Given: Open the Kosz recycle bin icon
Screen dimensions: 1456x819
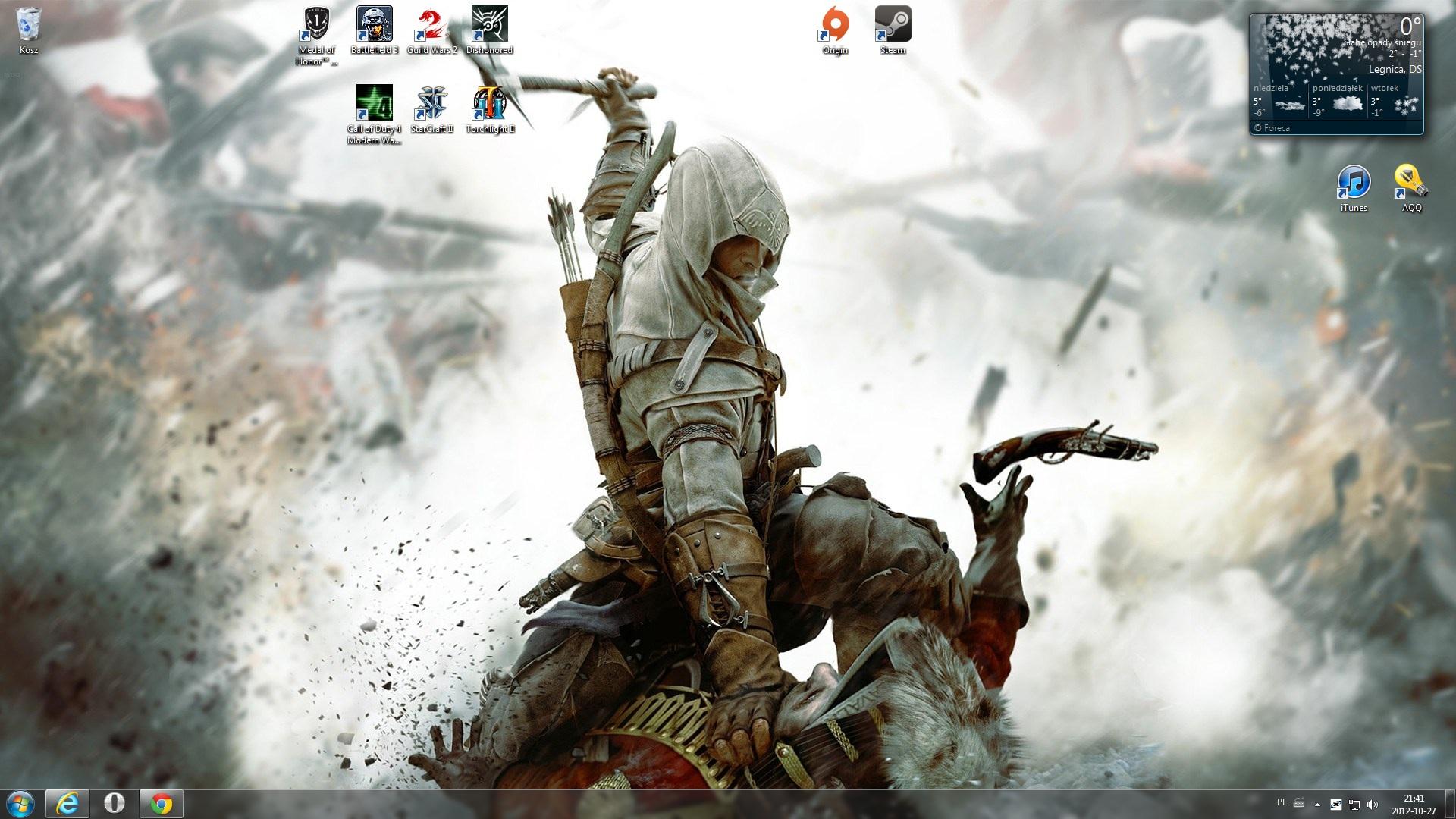Looking at the screenshot, I should (x=29, y=30).
